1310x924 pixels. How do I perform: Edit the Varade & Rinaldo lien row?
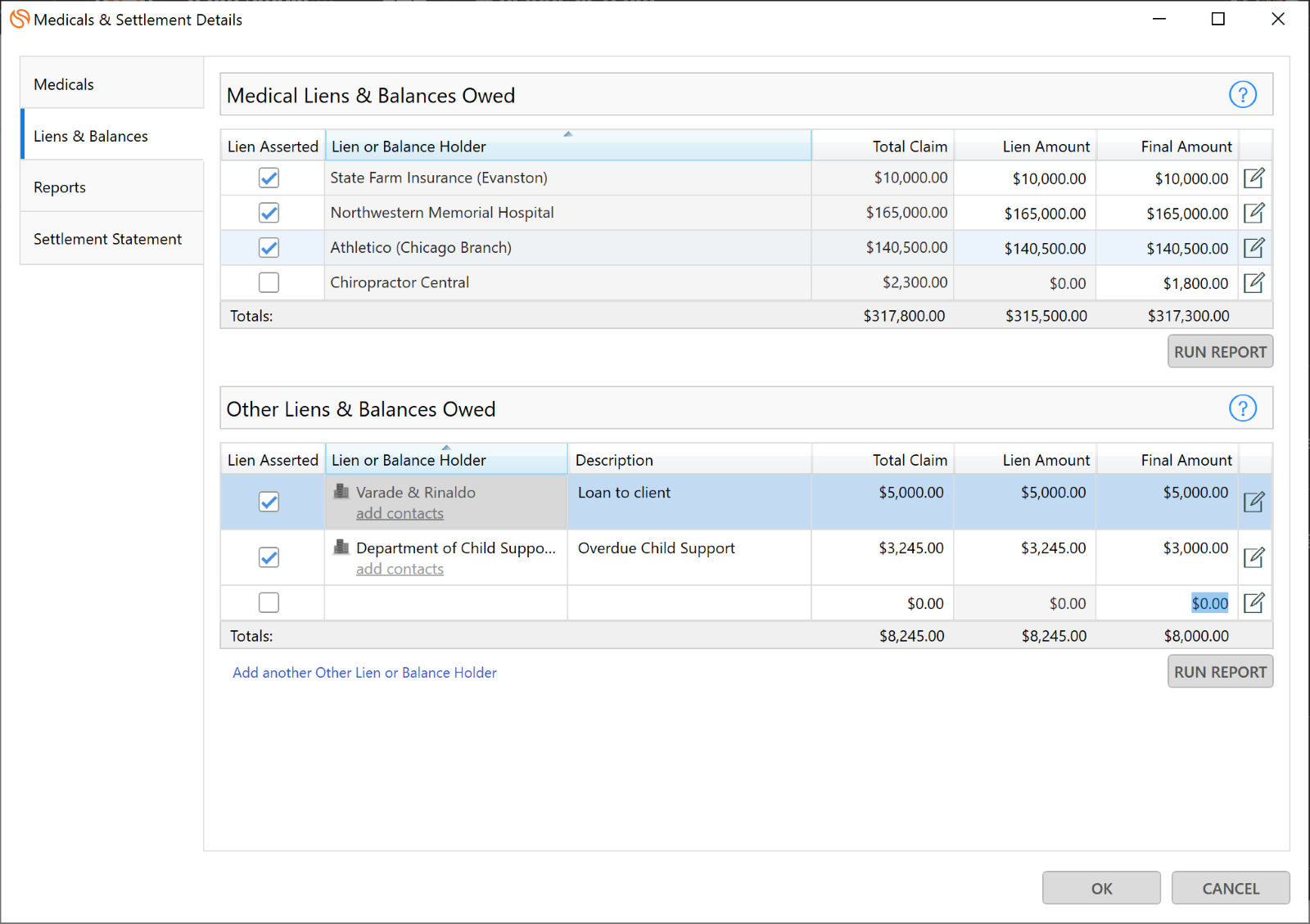pos(1254,502)
